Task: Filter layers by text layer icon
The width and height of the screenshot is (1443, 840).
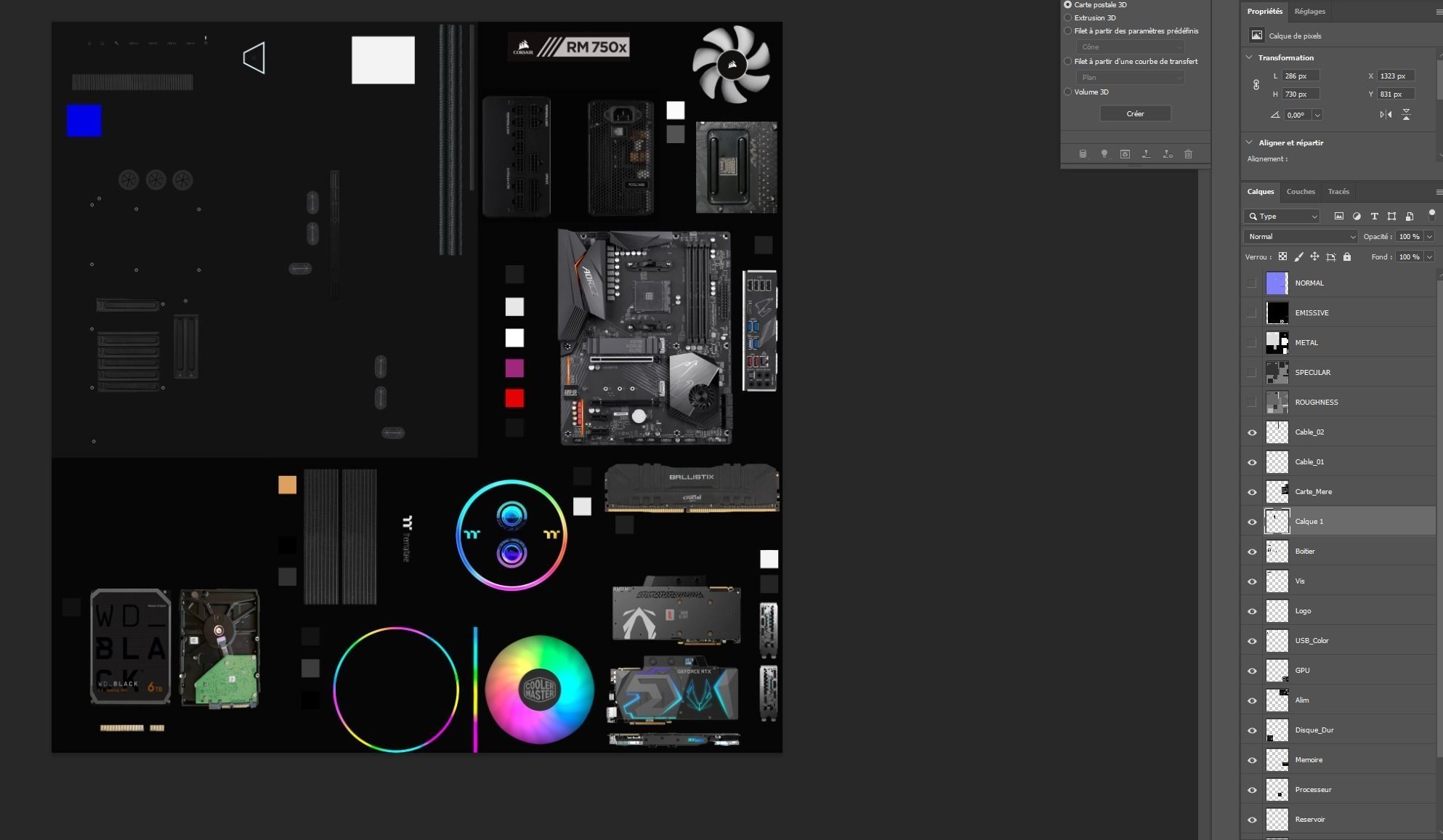Action: point(1374,216)
